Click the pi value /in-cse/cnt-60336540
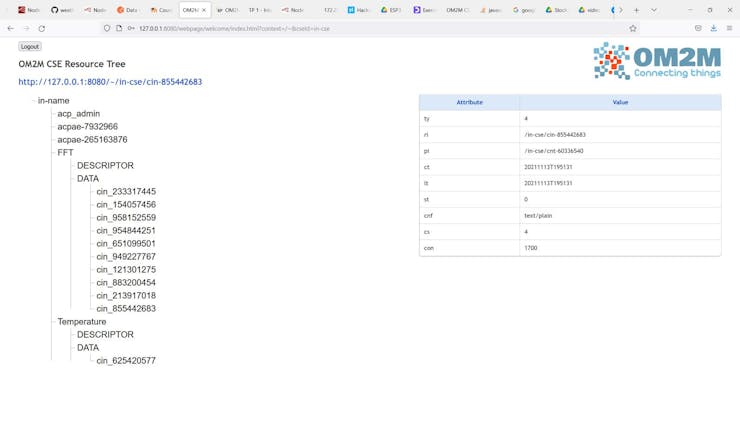Viewport: 740px width, 442px height. pos(554,151)
